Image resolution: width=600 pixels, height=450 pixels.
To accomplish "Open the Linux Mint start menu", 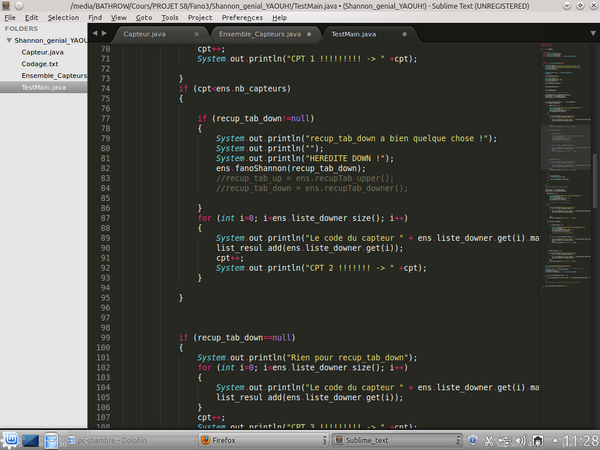I will coord(10,439).
